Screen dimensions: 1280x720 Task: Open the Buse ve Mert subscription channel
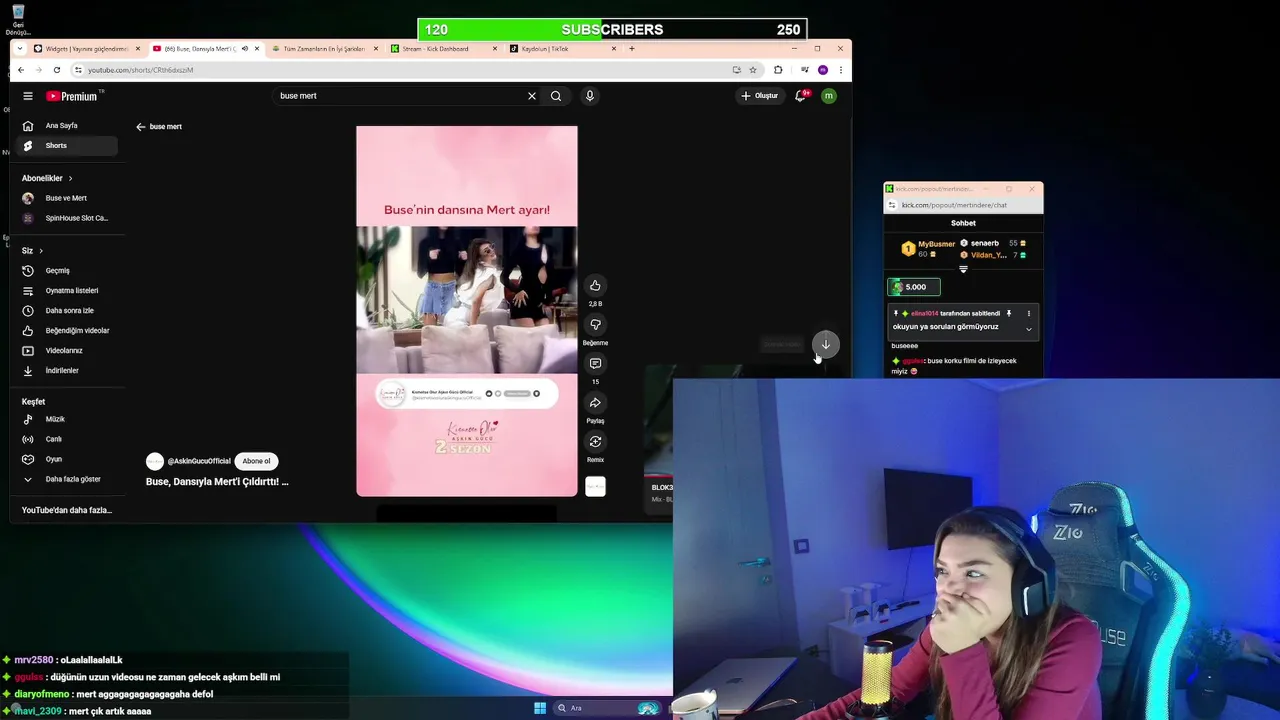tap(68, 199)
